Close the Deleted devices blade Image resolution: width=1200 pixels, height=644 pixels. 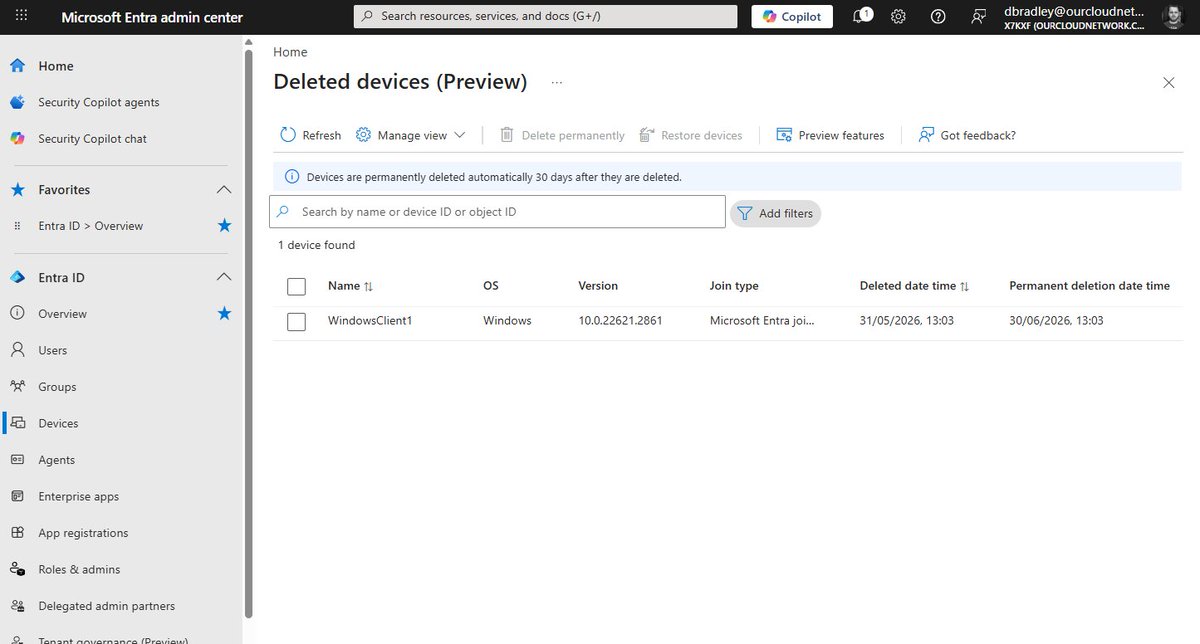(x=1169, y=83)
